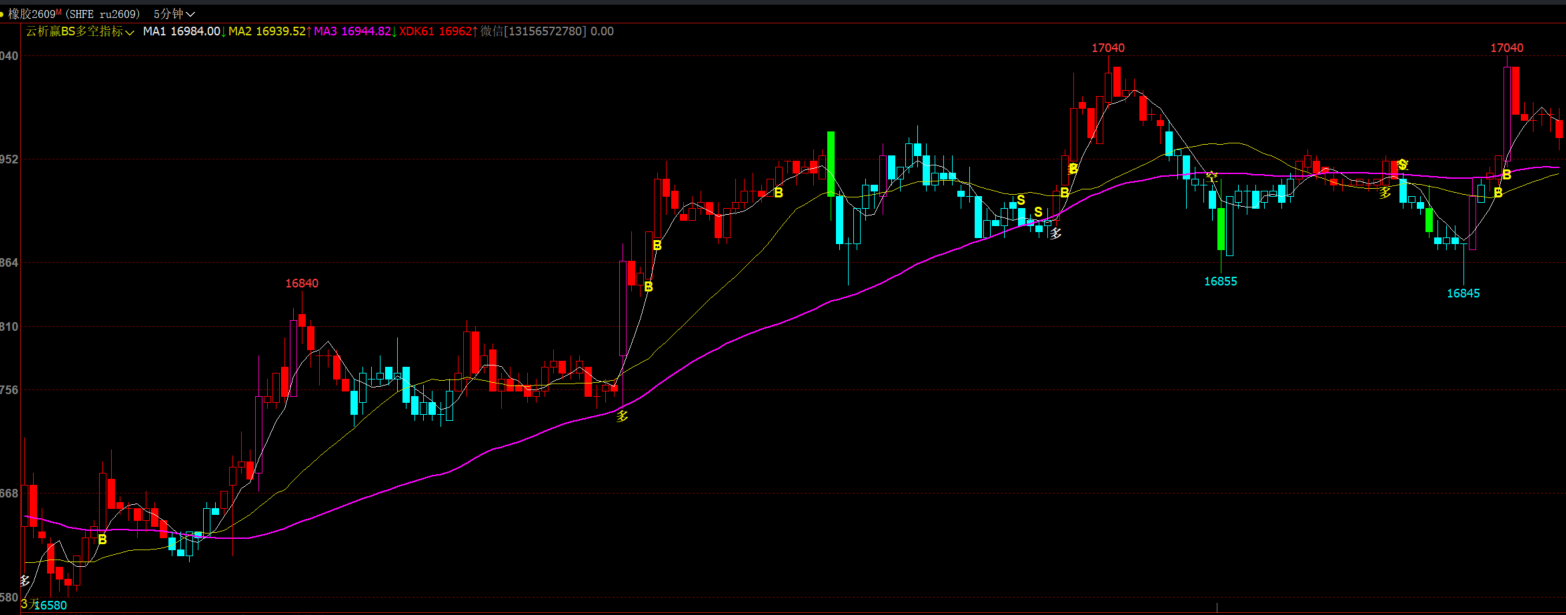
Task: Click the yellow dot beside 橡胶2609 title
Action: click(x=2, y=14)
